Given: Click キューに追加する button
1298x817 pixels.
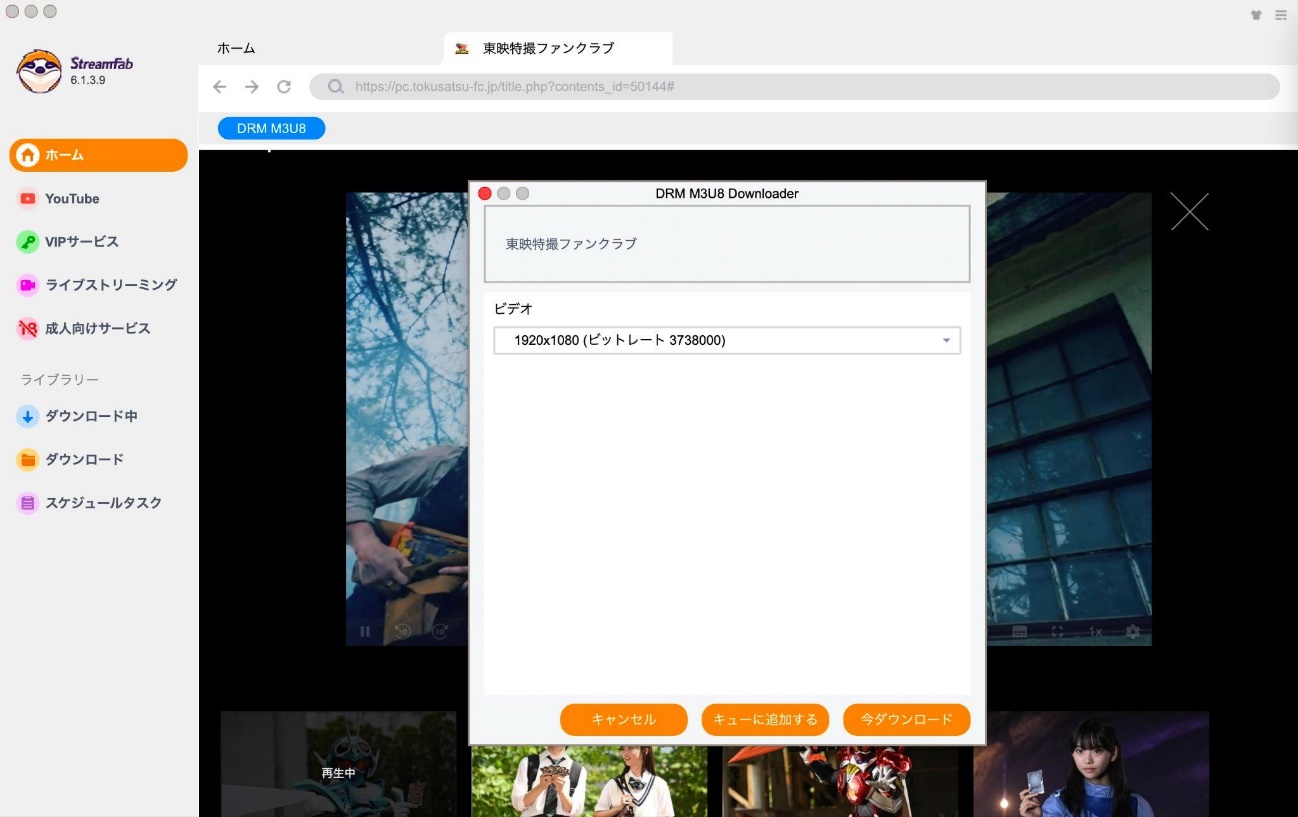Looking at the screenshot, I should [765, 719].
